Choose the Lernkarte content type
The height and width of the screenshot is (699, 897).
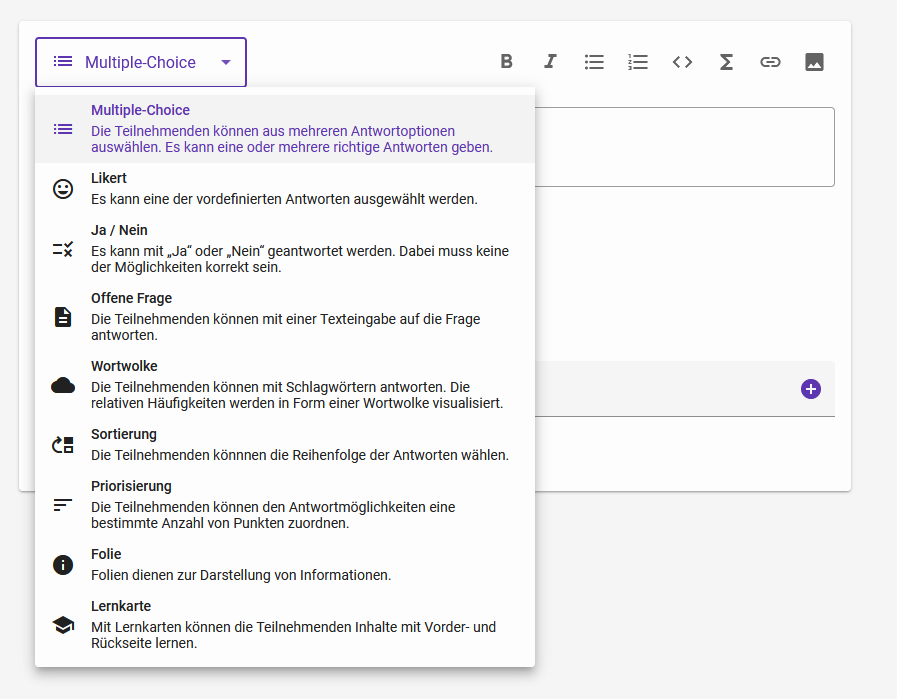(x=285, y=625)
